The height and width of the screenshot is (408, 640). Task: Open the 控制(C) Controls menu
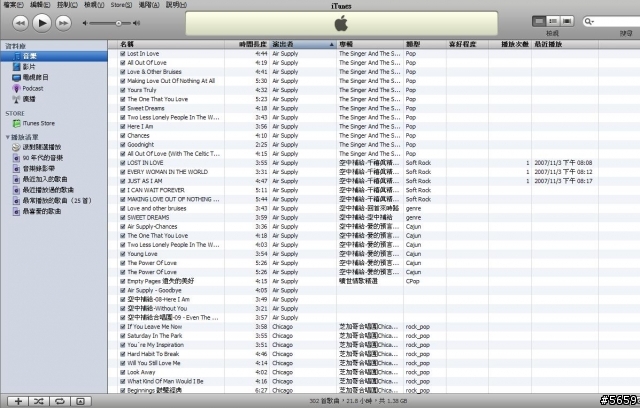click(x=67, y=5)
